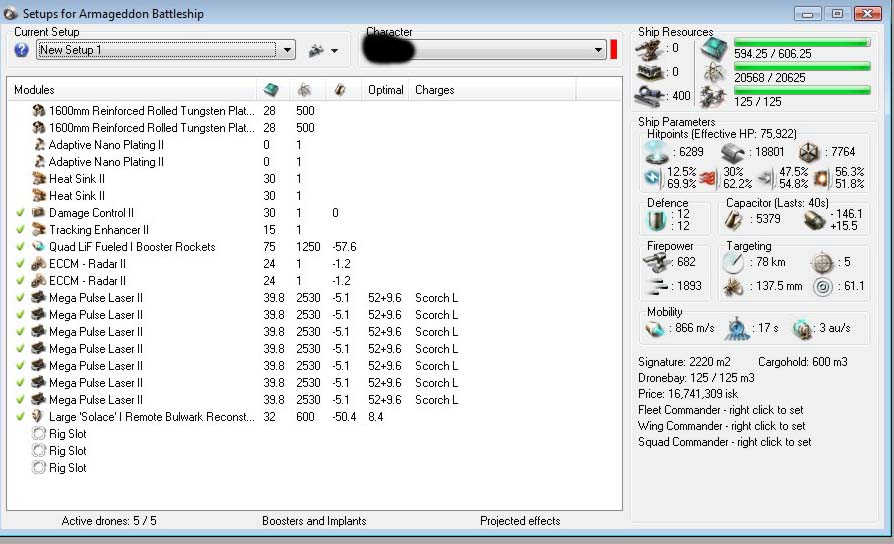
Task: Click powergrid resource icon
Action: pyautogui.click(x=714, y=72)
